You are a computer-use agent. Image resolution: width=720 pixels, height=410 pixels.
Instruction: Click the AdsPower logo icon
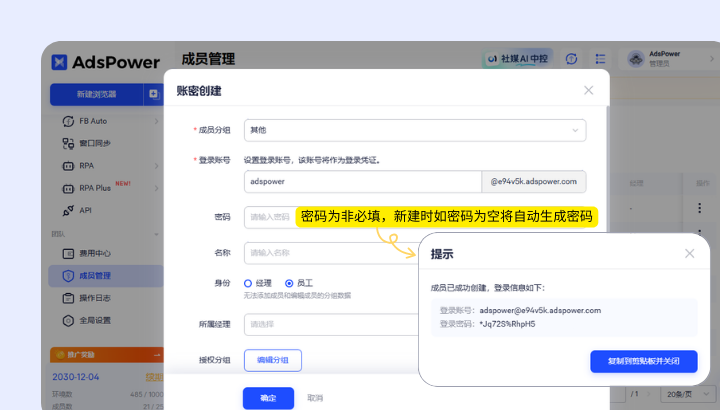pyautogui.click(x=59, y=62)
